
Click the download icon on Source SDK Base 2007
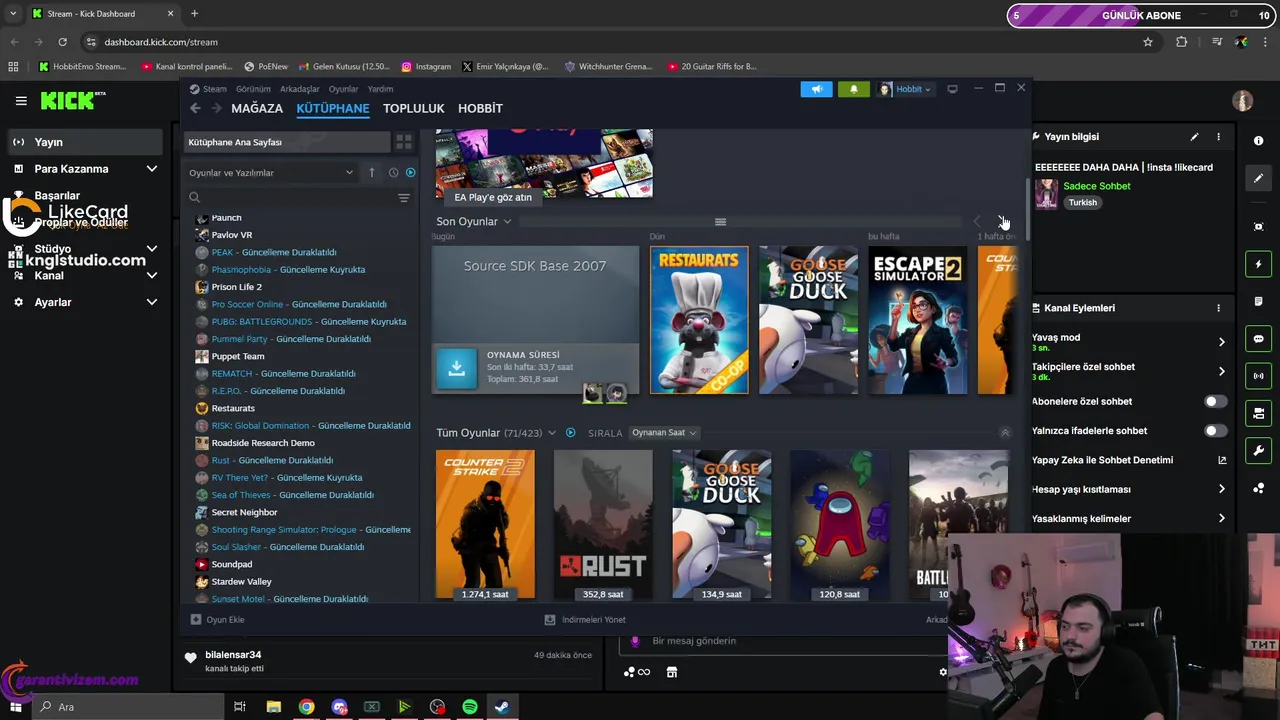[456, 368]
